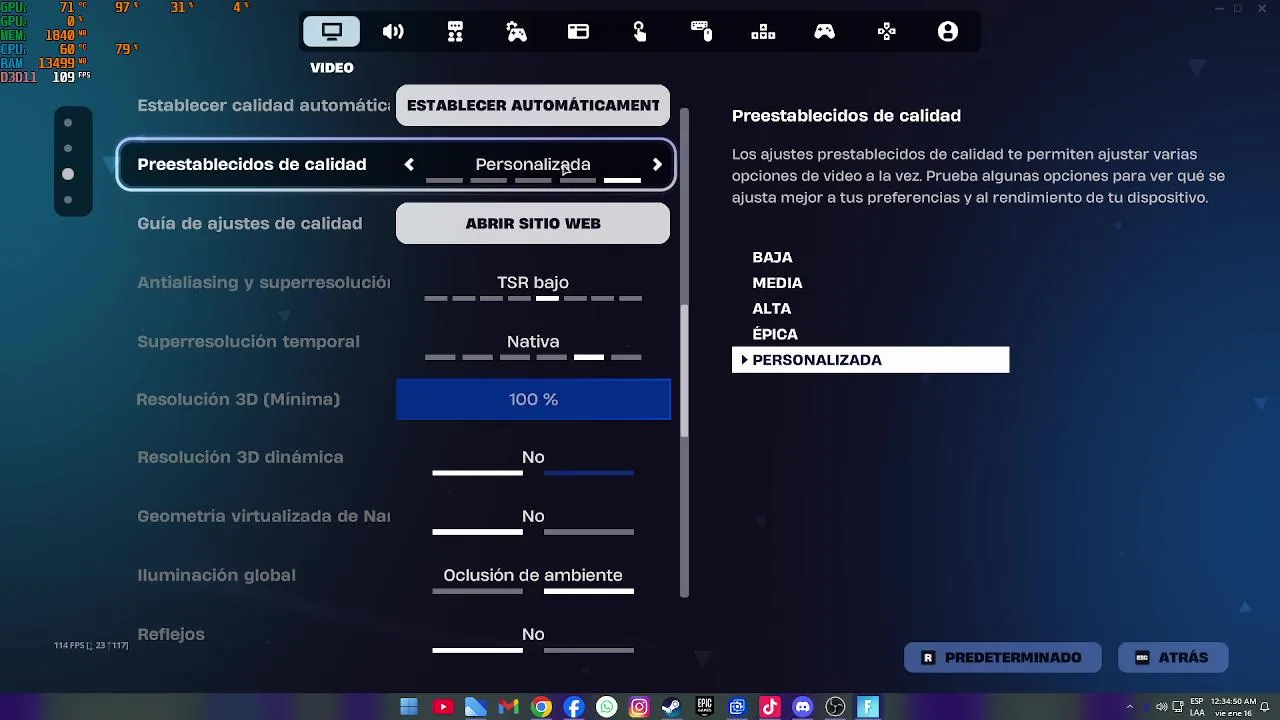
Task: Open the key bindings hierarchy icon tab
Action: click(x=763, y=32)
